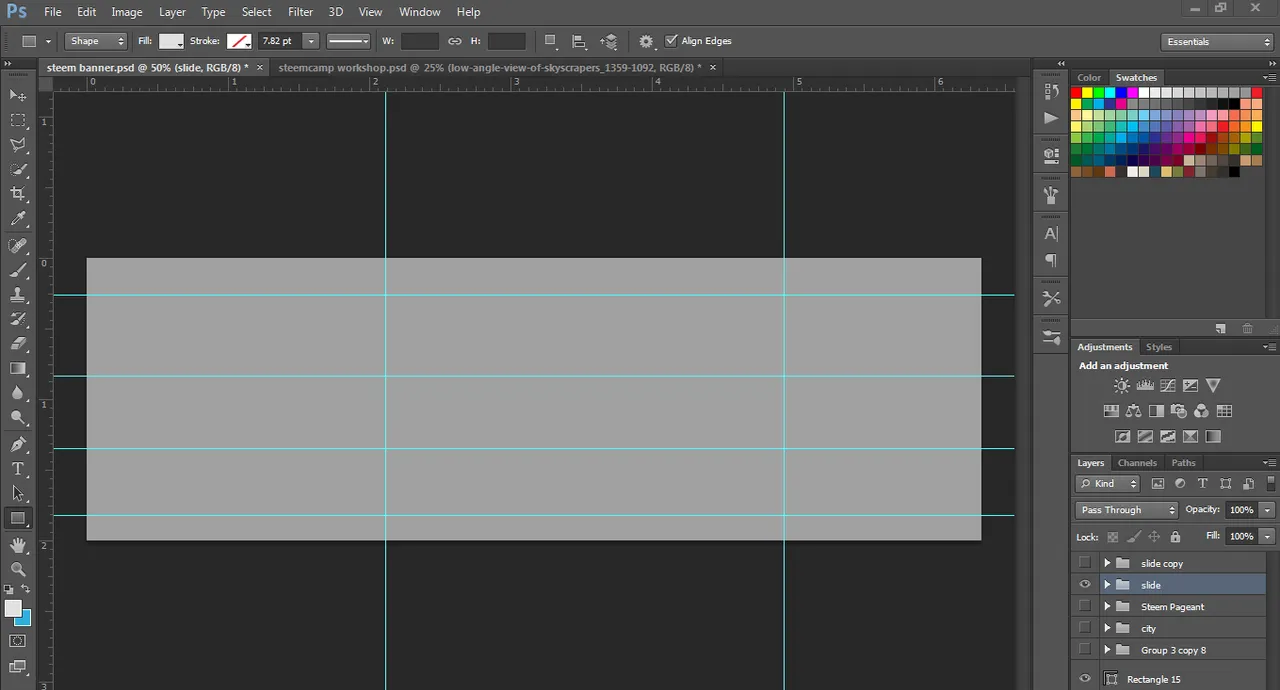Select the Rectangular Marquee tool
This screenshot has height=690, width=1280.
point(18,120)
